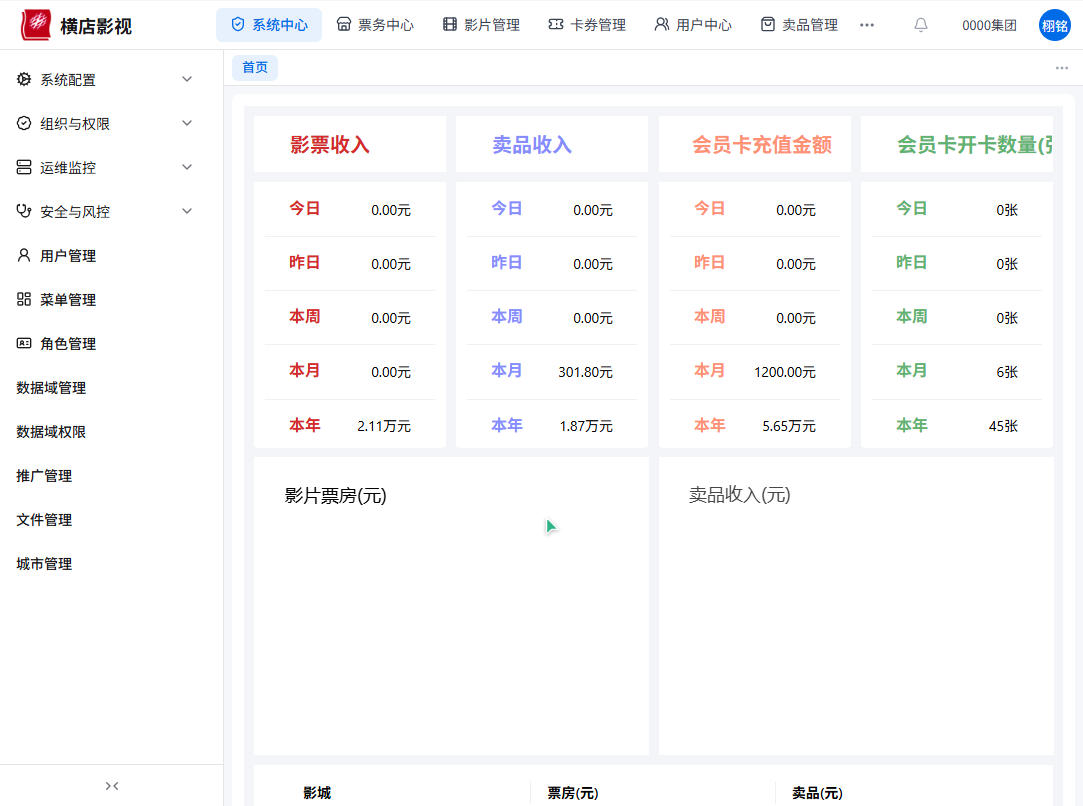The image size is (1083, 806).
Task: Click the 301.80元 monthly goods income
Action: (x=586, y=372)
